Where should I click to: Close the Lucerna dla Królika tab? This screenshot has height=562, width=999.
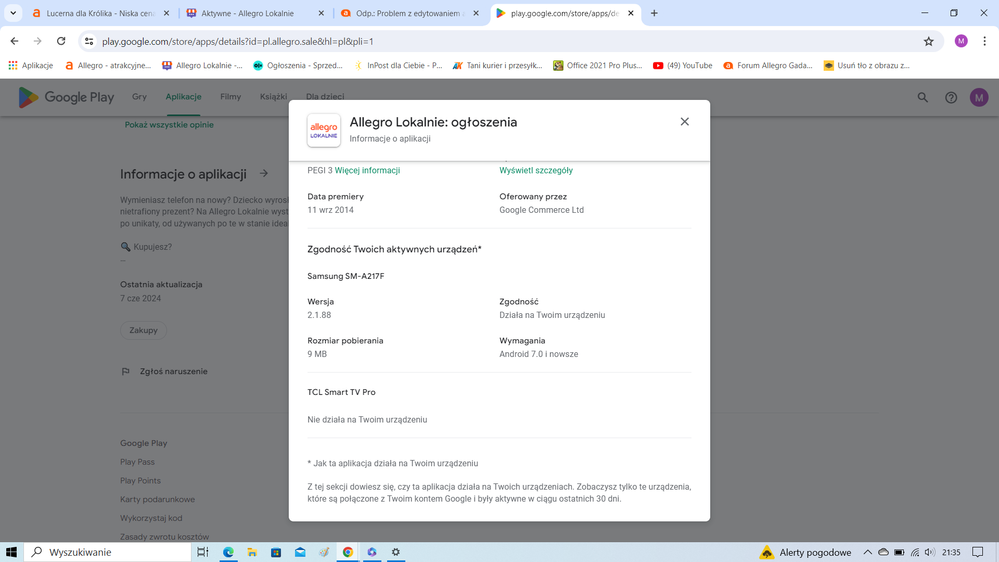166,13
